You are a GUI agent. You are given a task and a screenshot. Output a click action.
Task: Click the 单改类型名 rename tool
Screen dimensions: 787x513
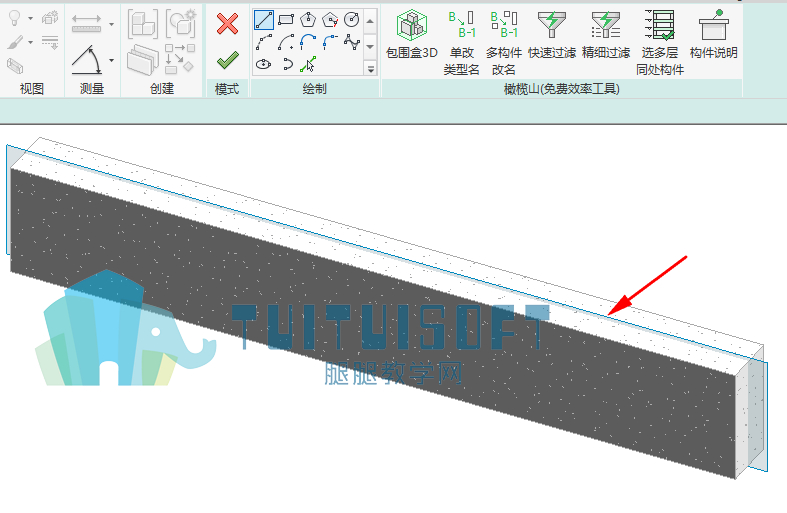coord(461,43)
